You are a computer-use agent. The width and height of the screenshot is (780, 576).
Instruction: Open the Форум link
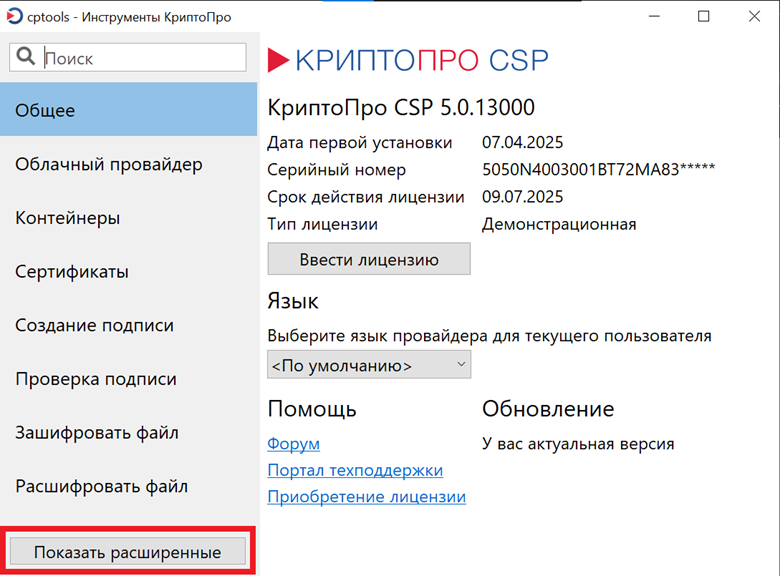[x=293, y=443]
